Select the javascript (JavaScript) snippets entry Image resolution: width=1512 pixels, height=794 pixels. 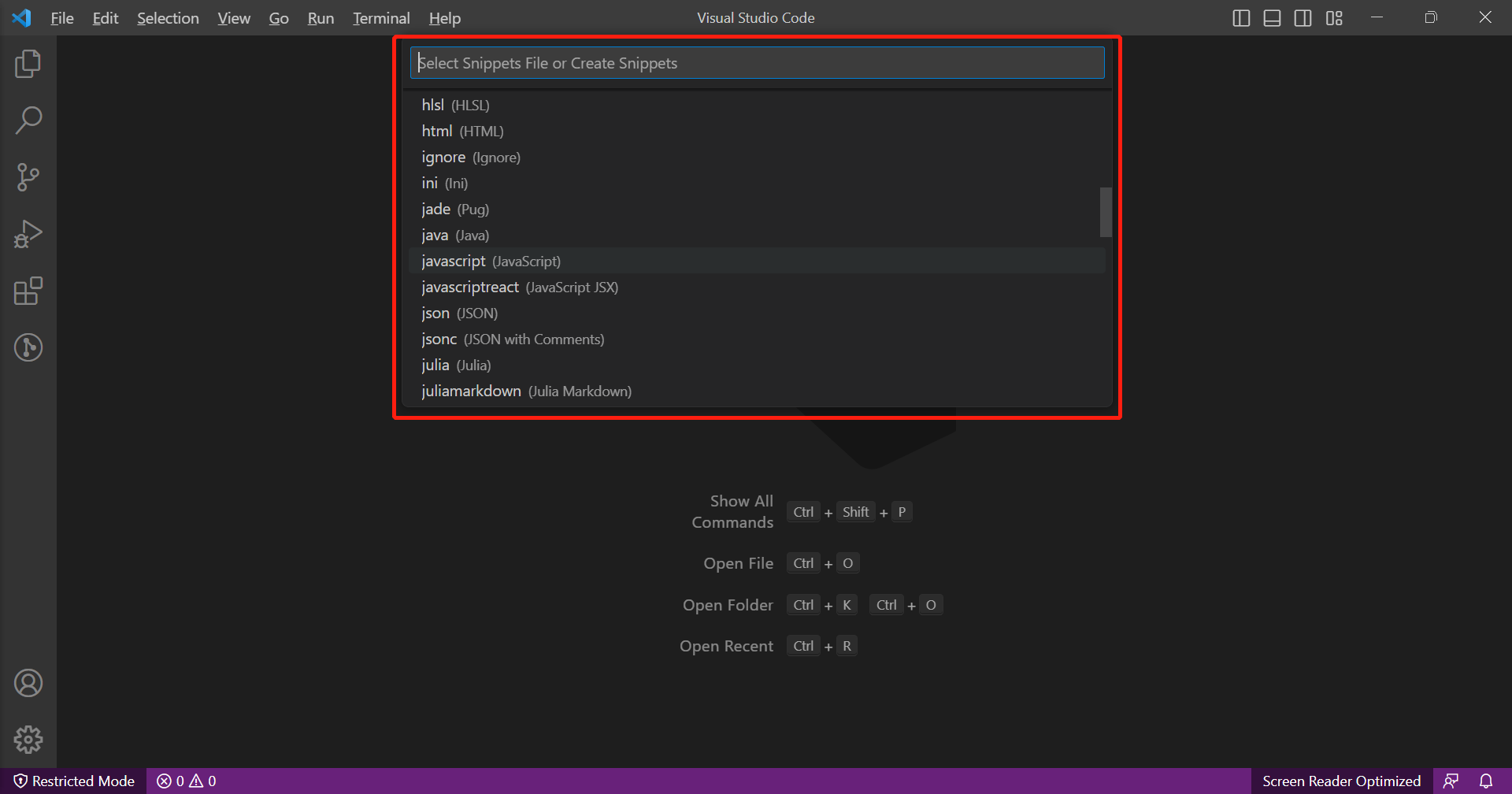pos(757,261)
